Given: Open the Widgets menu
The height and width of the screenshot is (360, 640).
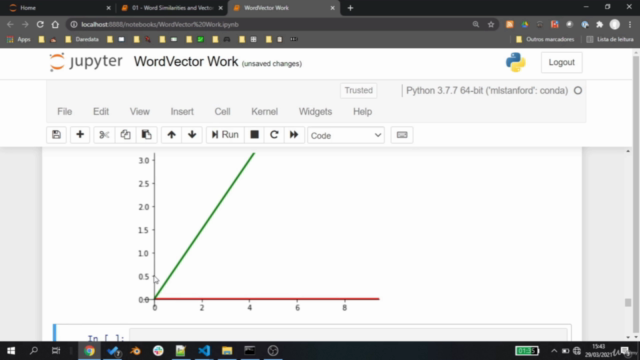Looking at the screenshot, I should [x=316, y=111].
